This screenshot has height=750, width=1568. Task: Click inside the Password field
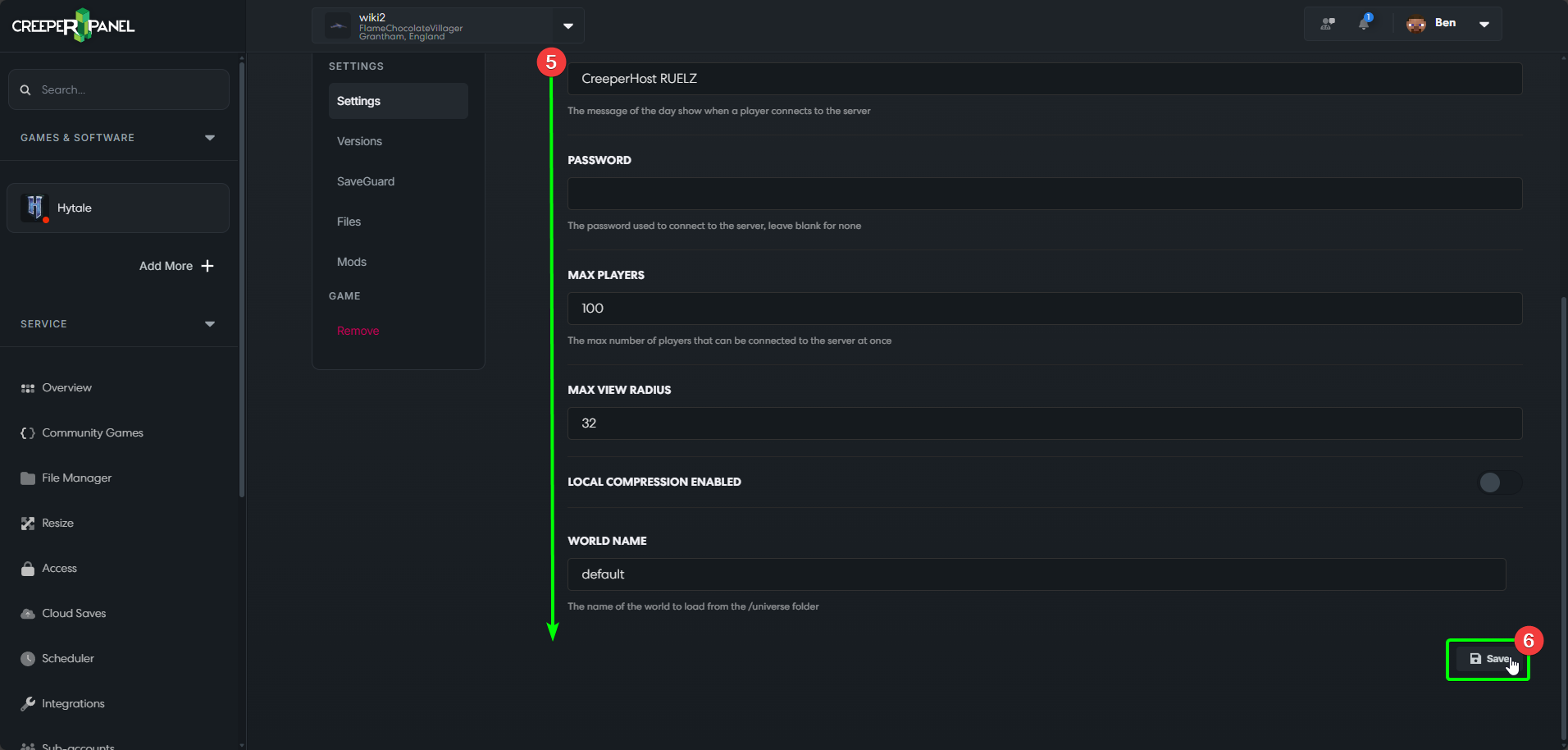[1042, 193]
